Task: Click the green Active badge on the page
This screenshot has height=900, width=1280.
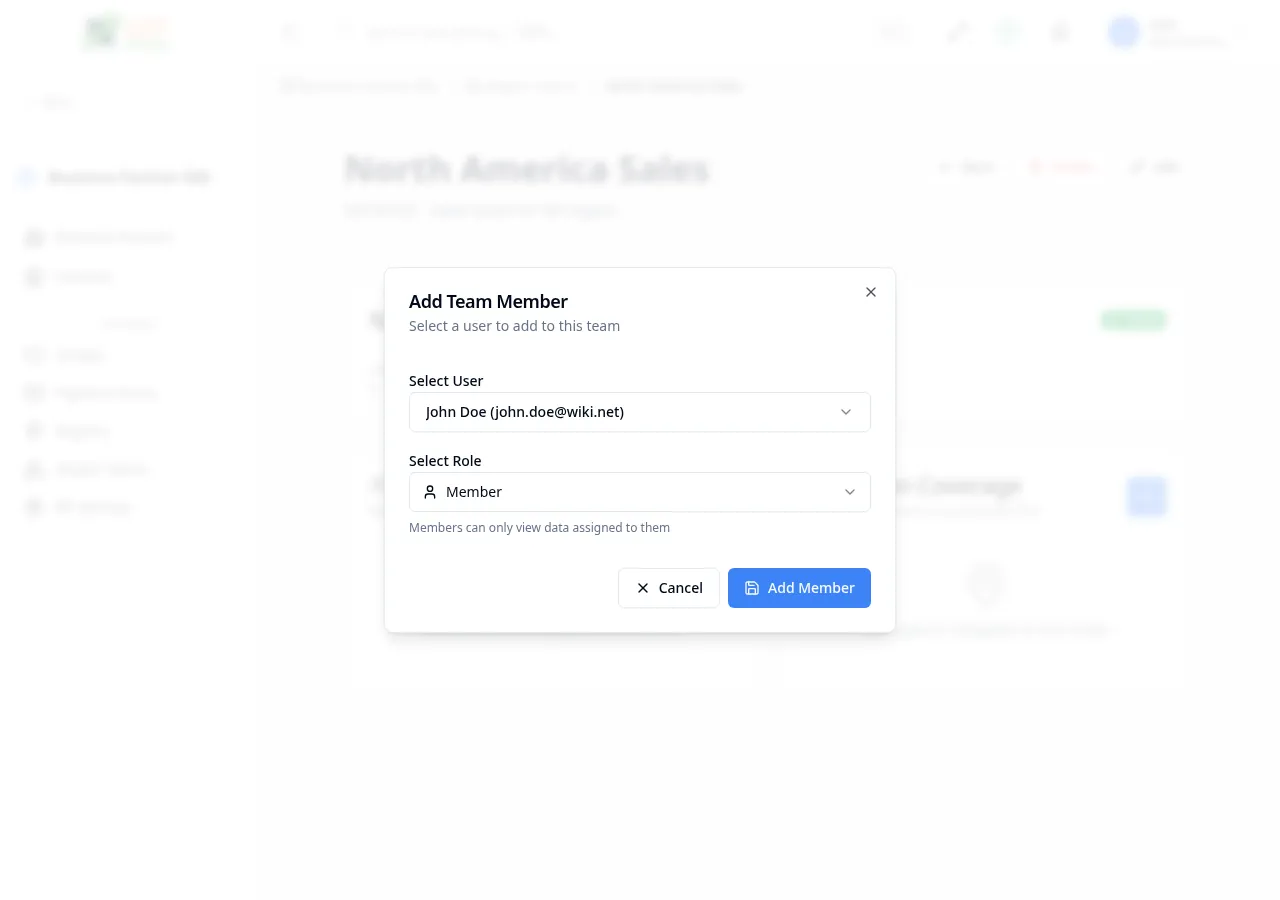Action: pyautogui.click(x=1133, y=319)
